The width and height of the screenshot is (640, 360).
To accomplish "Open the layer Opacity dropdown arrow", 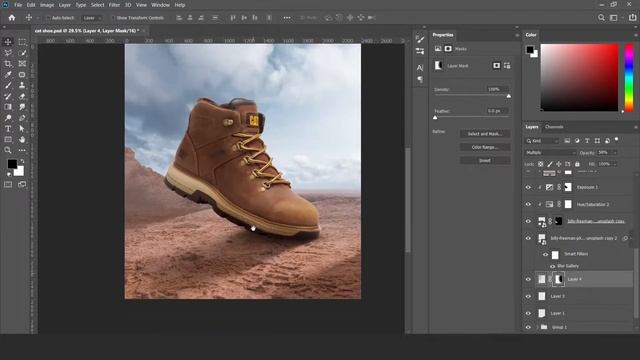I will pos(615,153).
